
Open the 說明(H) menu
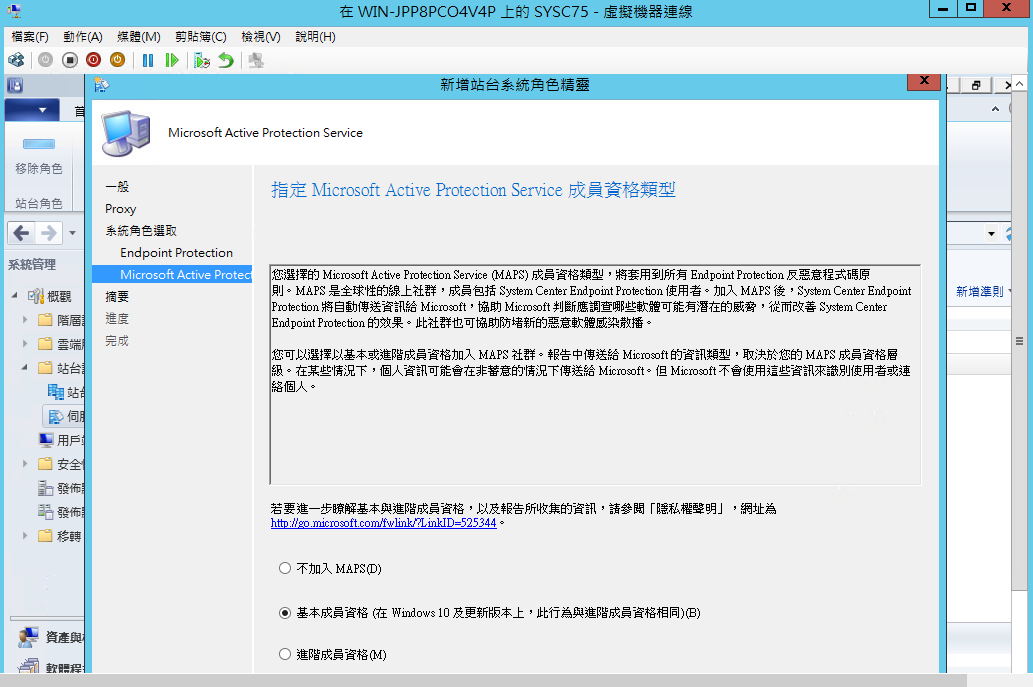[x=316, y=37]
